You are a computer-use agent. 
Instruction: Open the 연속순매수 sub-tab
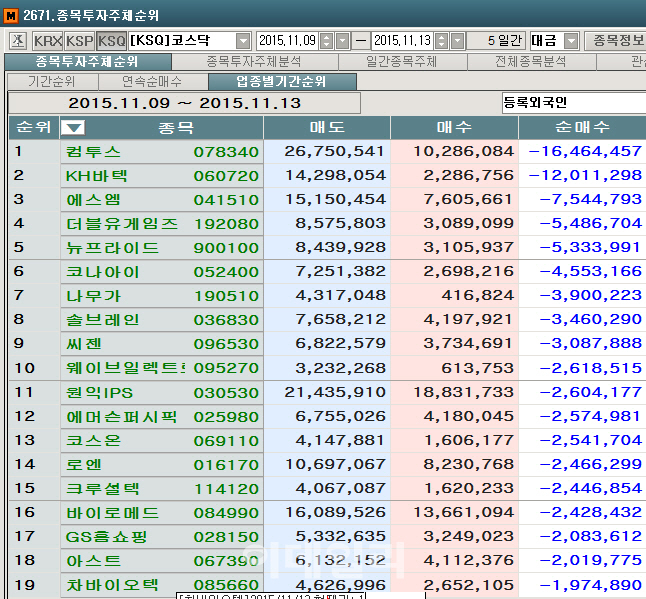pyautogui.click(x=152, y=82)
